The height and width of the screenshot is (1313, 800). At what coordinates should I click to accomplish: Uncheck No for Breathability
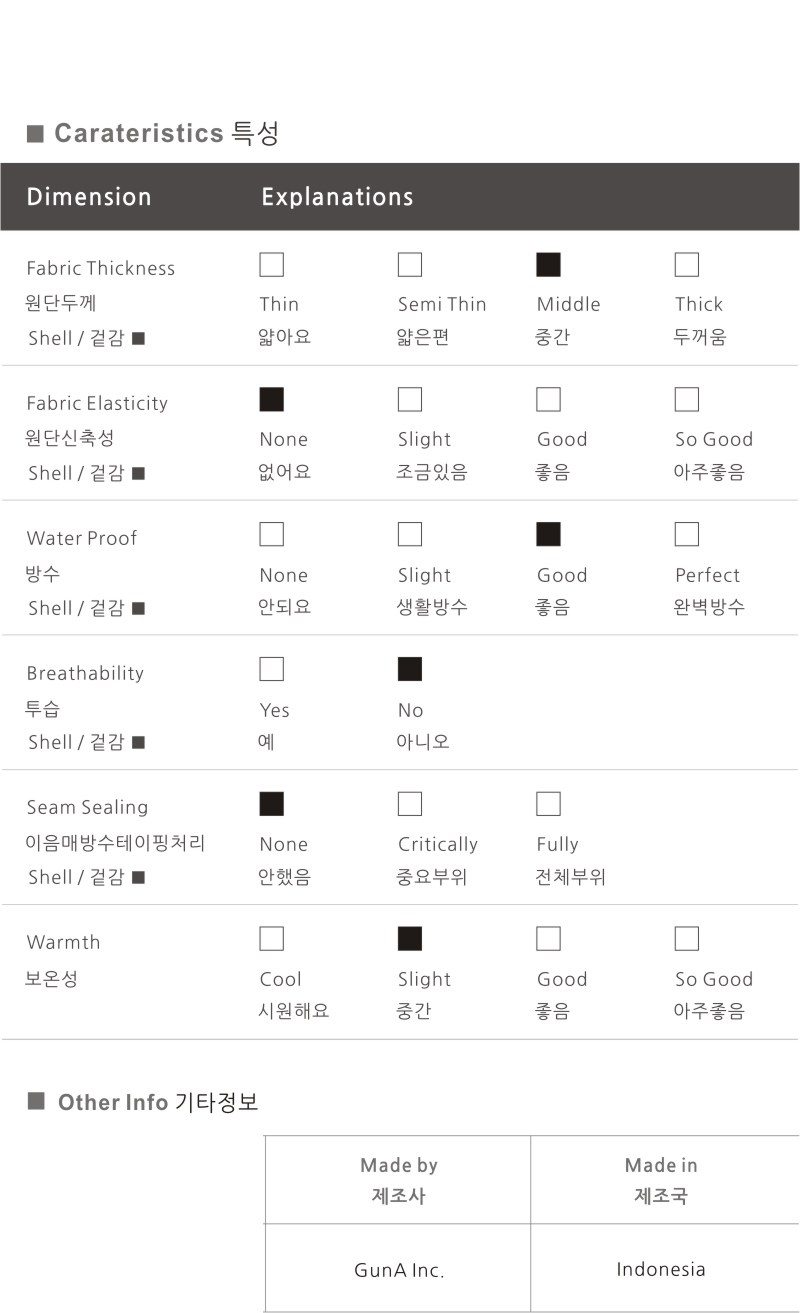(x=410, y=670)
